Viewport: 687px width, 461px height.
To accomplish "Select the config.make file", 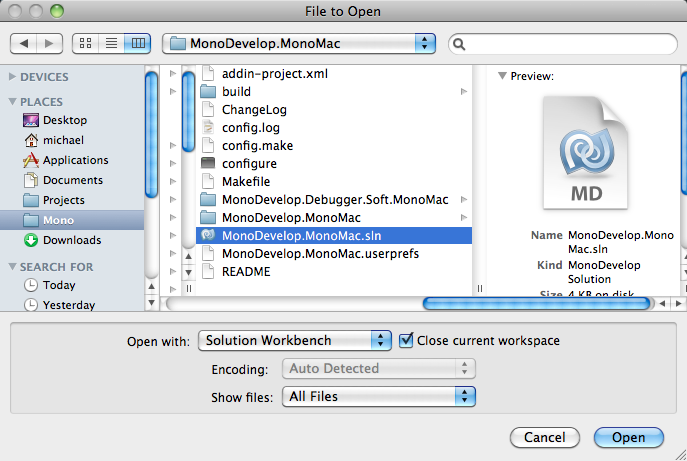I will (334, 145).
